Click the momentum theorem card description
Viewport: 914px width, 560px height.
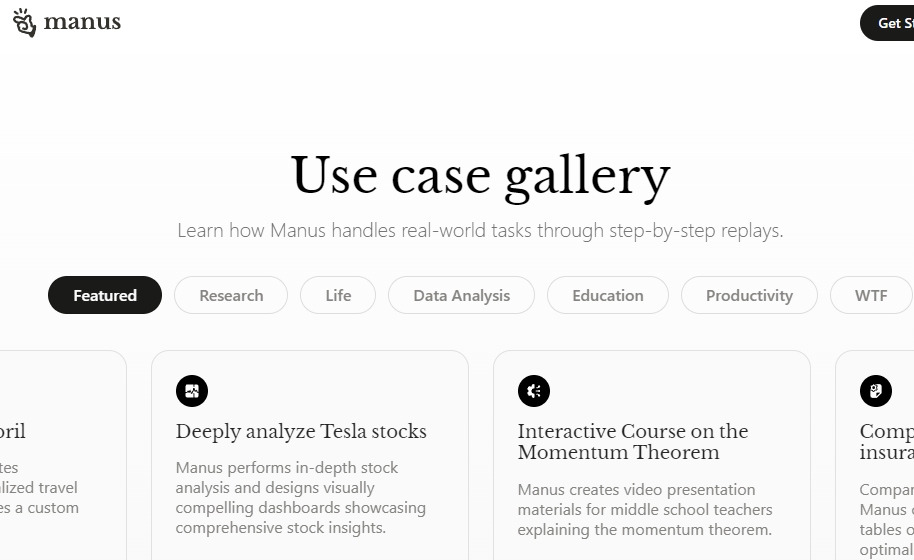645,509
